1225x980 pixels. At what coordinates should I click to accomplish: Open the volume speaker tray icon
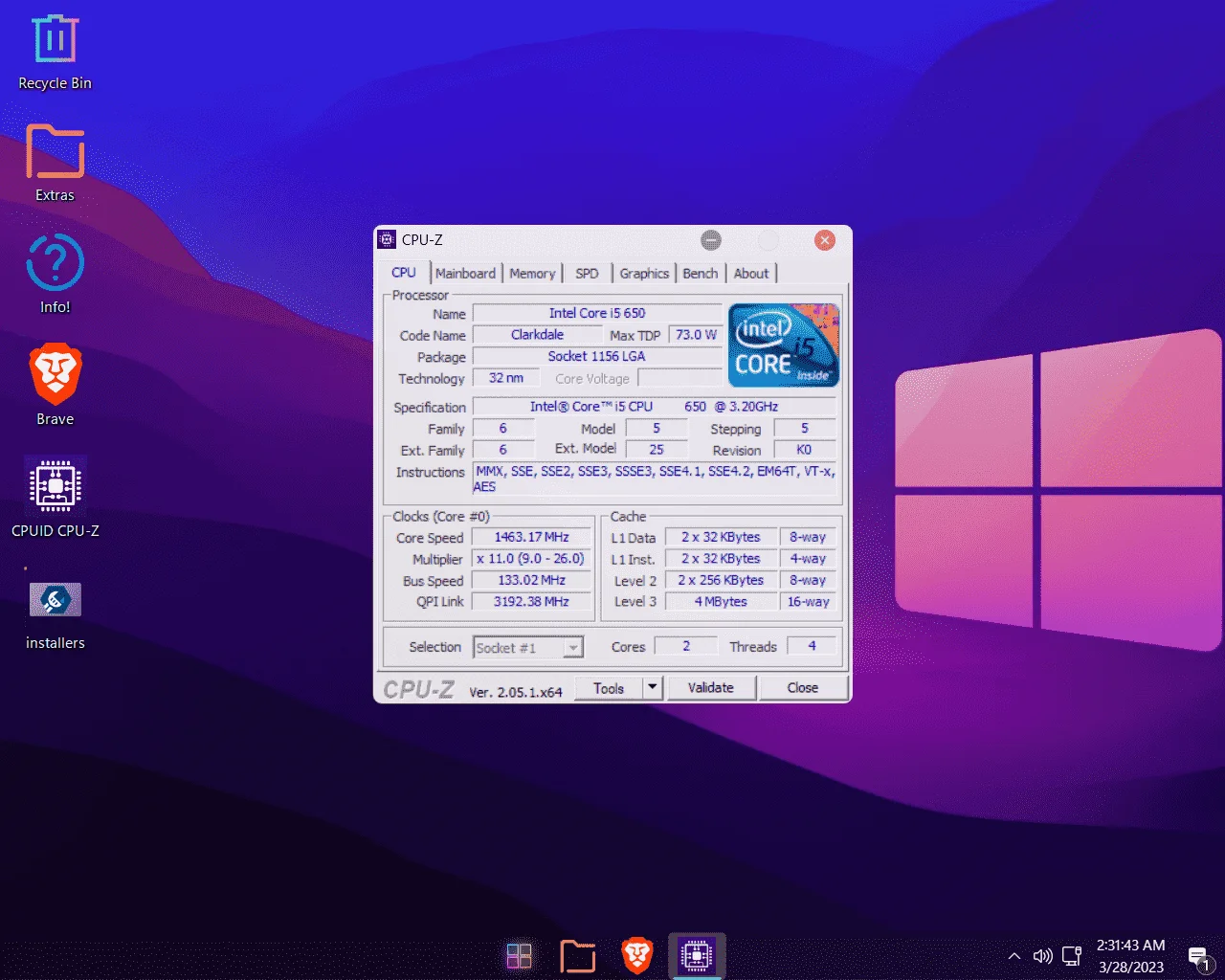(x=1043, y=956)
